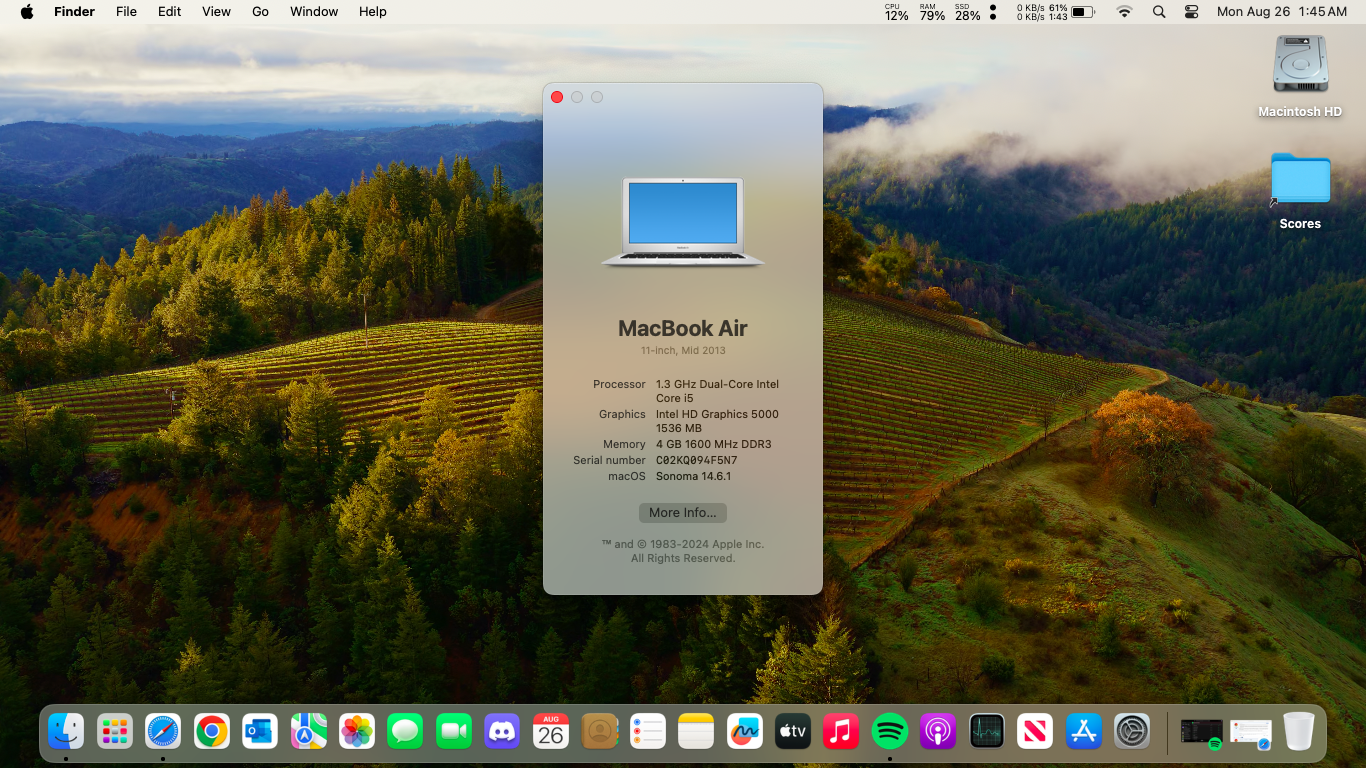The image size is (1366, 768).
Task: Click the CPU 12% menu bar indicator
Action: pos(896,12)
